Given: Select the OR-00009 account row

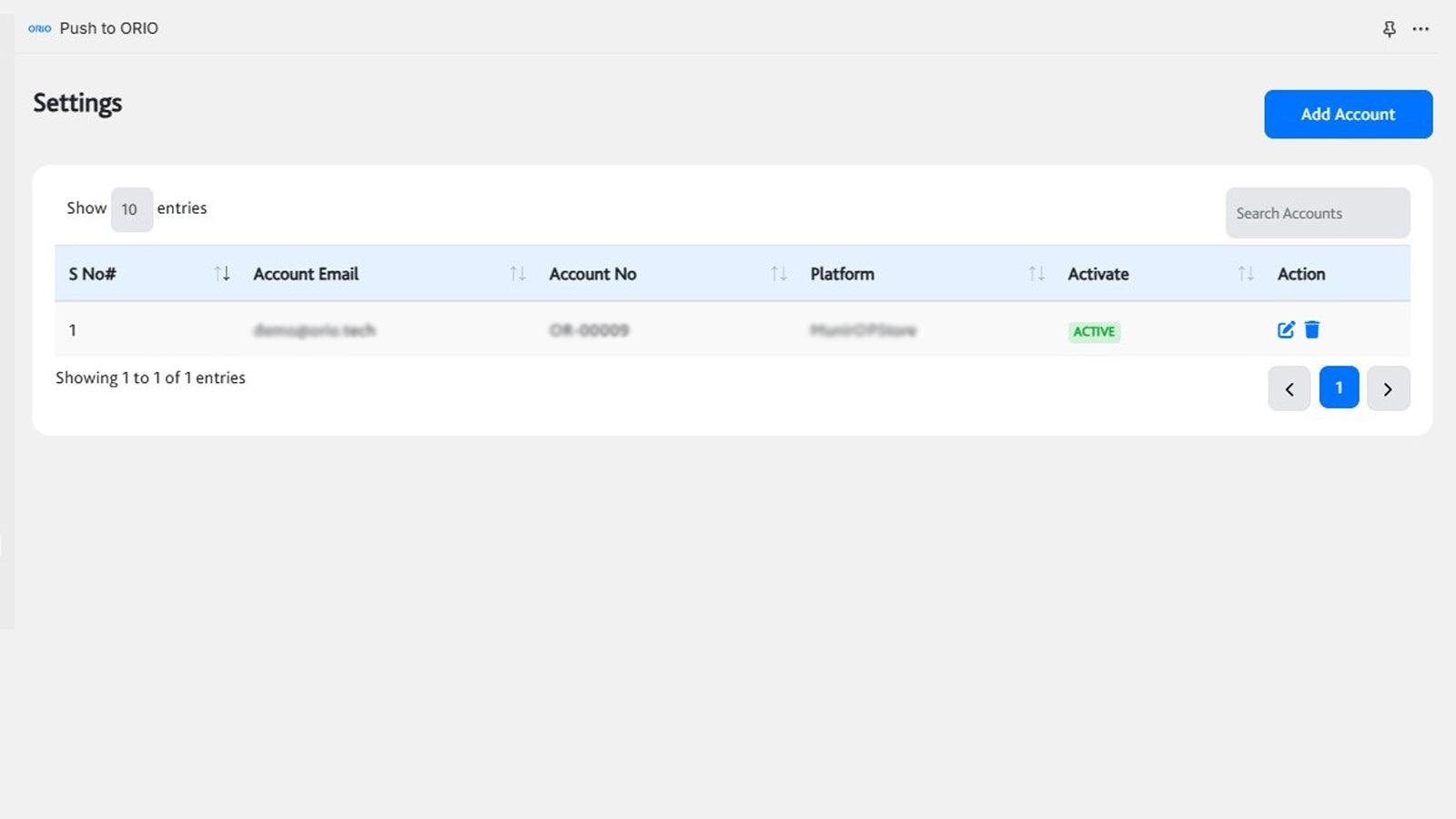Looking at the screenshot, I should [x=590, y=330].
